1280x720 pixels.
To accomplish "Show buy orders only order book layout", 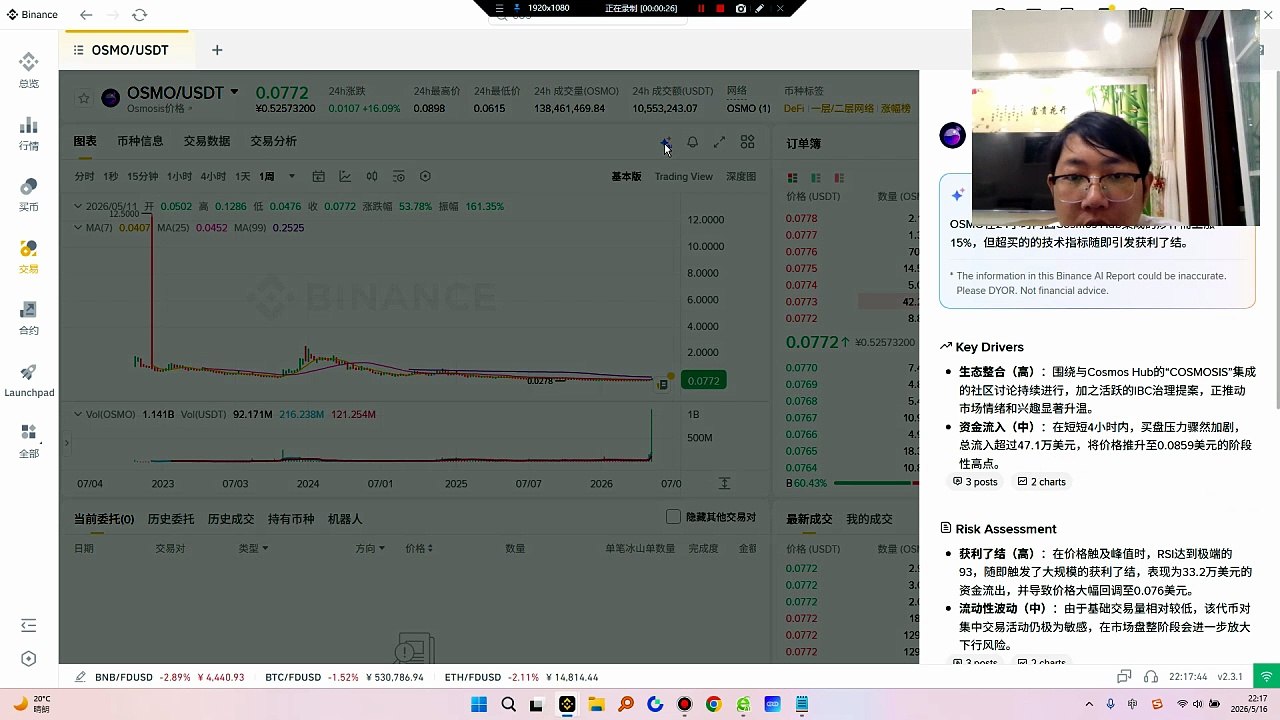I will 816,178.
